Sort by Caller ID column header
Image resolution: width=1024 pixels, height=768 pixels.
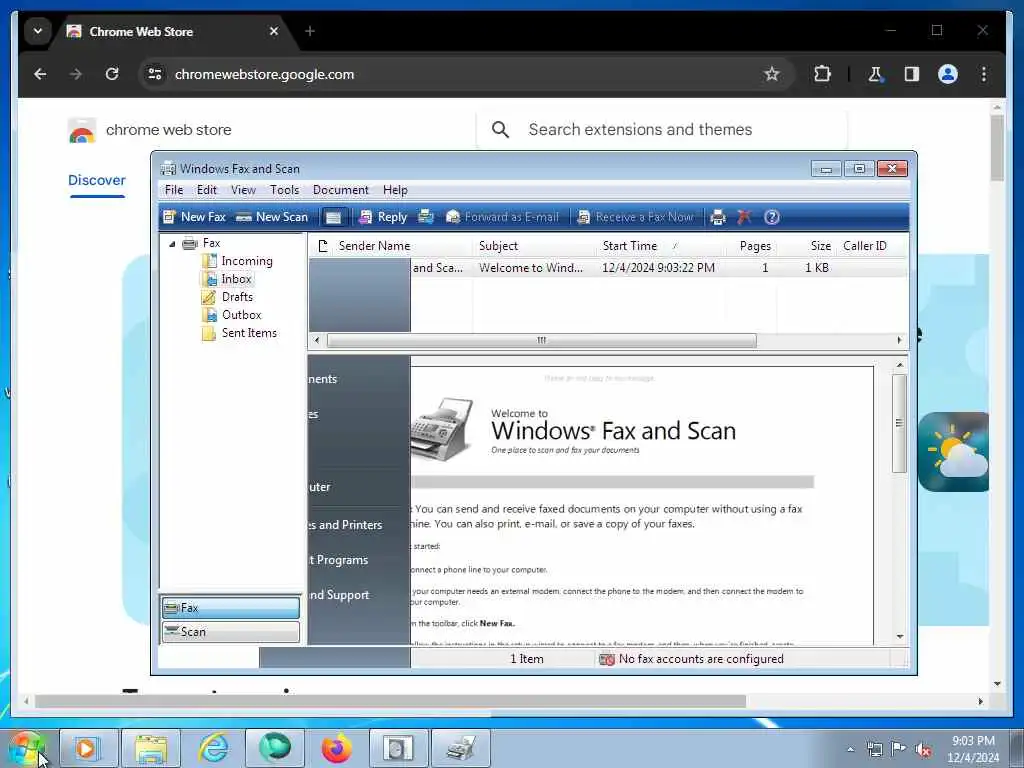[x=871, y=246]
